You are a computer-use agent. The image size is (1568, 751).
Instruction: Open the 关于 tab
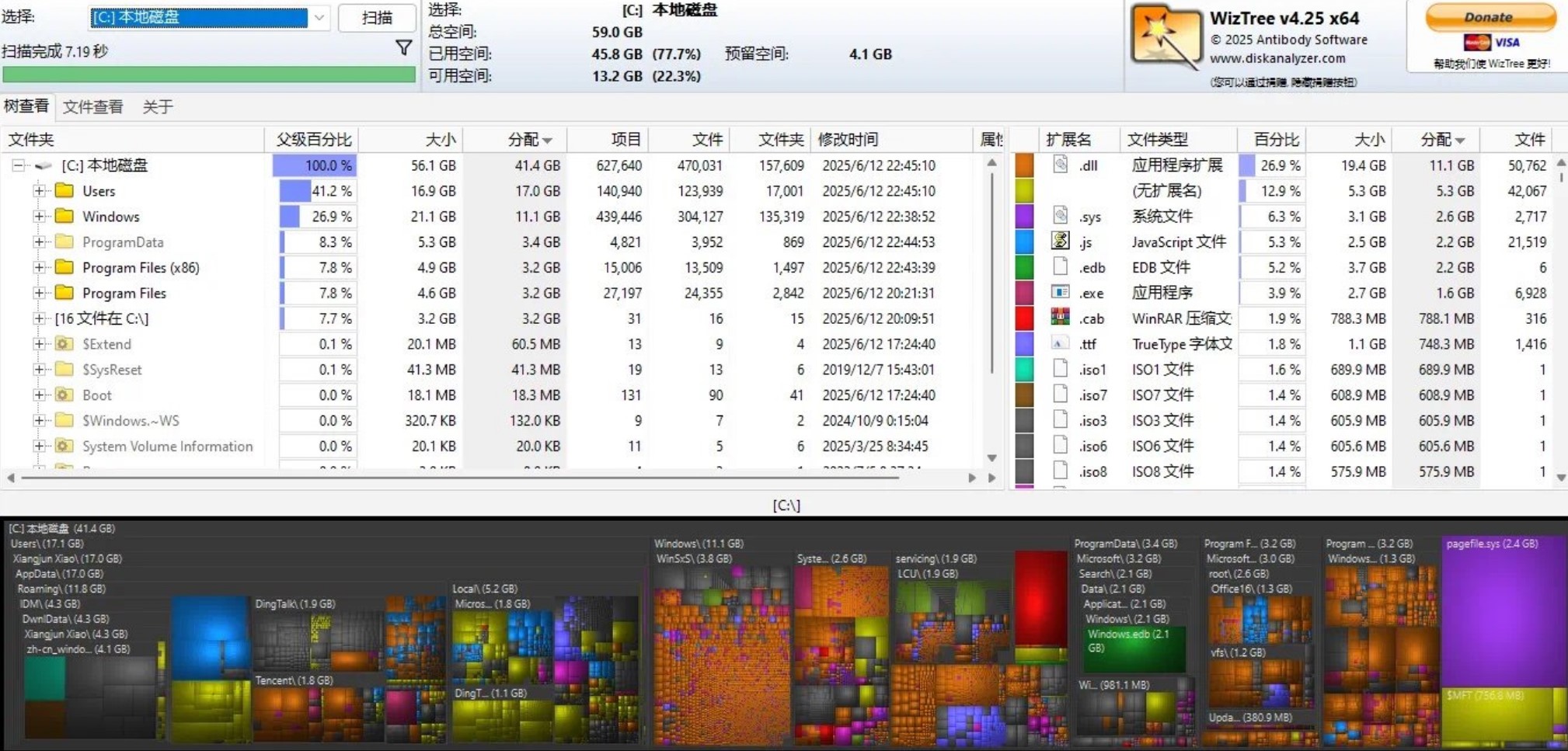point(157,107)
